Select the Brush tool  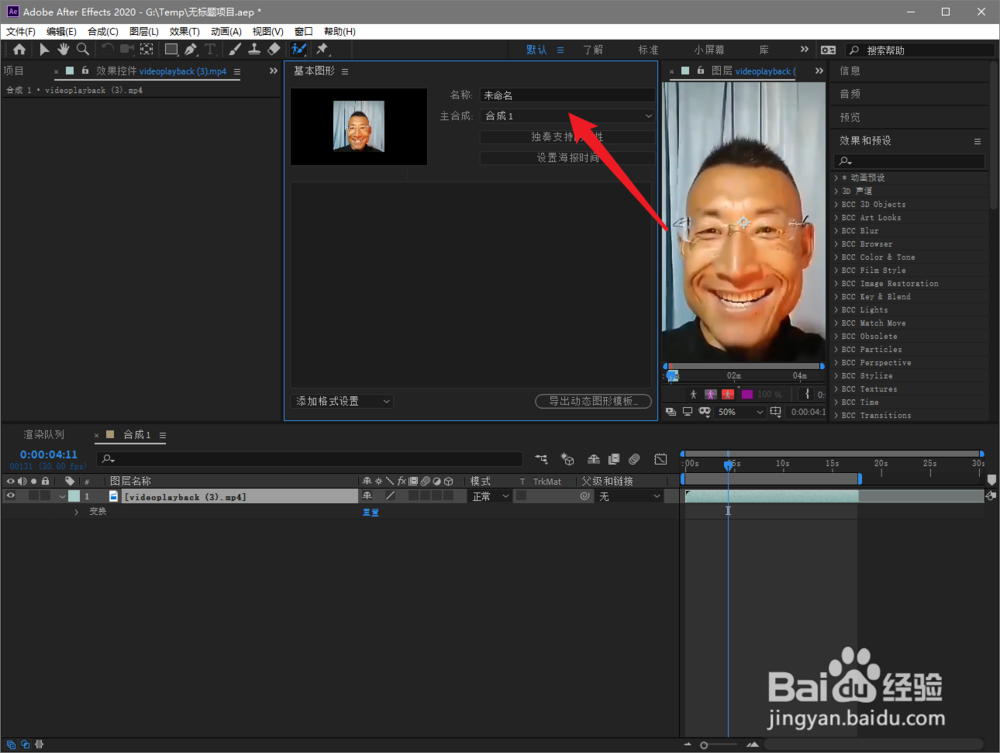pyautogui.click(x=235, y=49)
